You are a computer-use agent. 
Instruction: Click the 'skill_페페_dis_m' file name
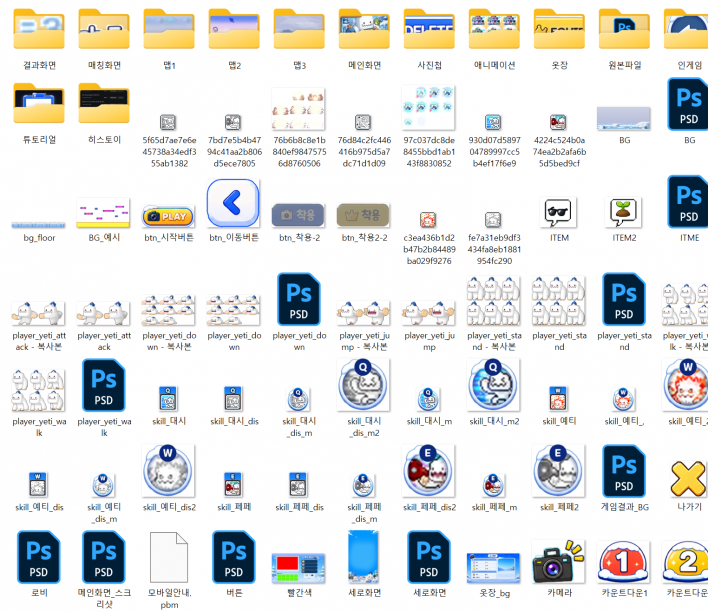click(x=364, y=513)
